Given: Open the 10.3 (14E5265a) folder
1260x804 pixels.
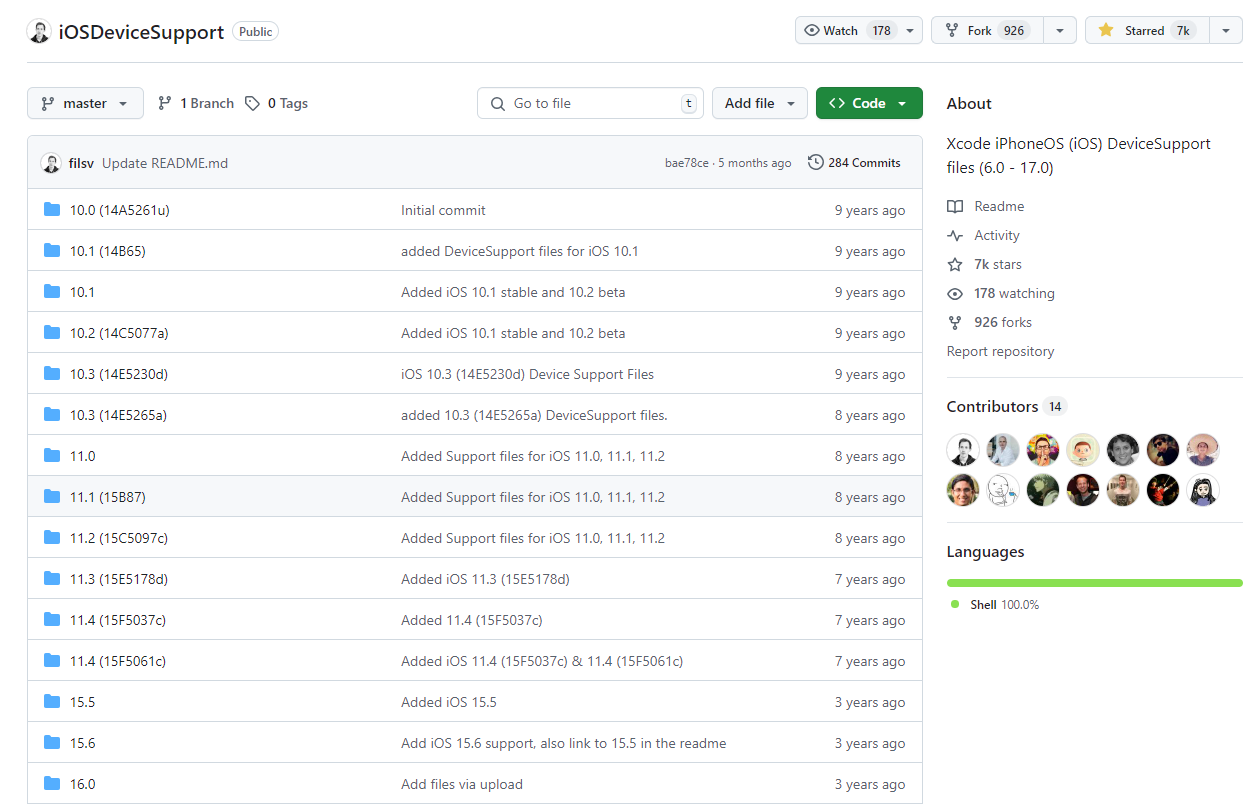Looking at the screenshot, I should [118, 415].
